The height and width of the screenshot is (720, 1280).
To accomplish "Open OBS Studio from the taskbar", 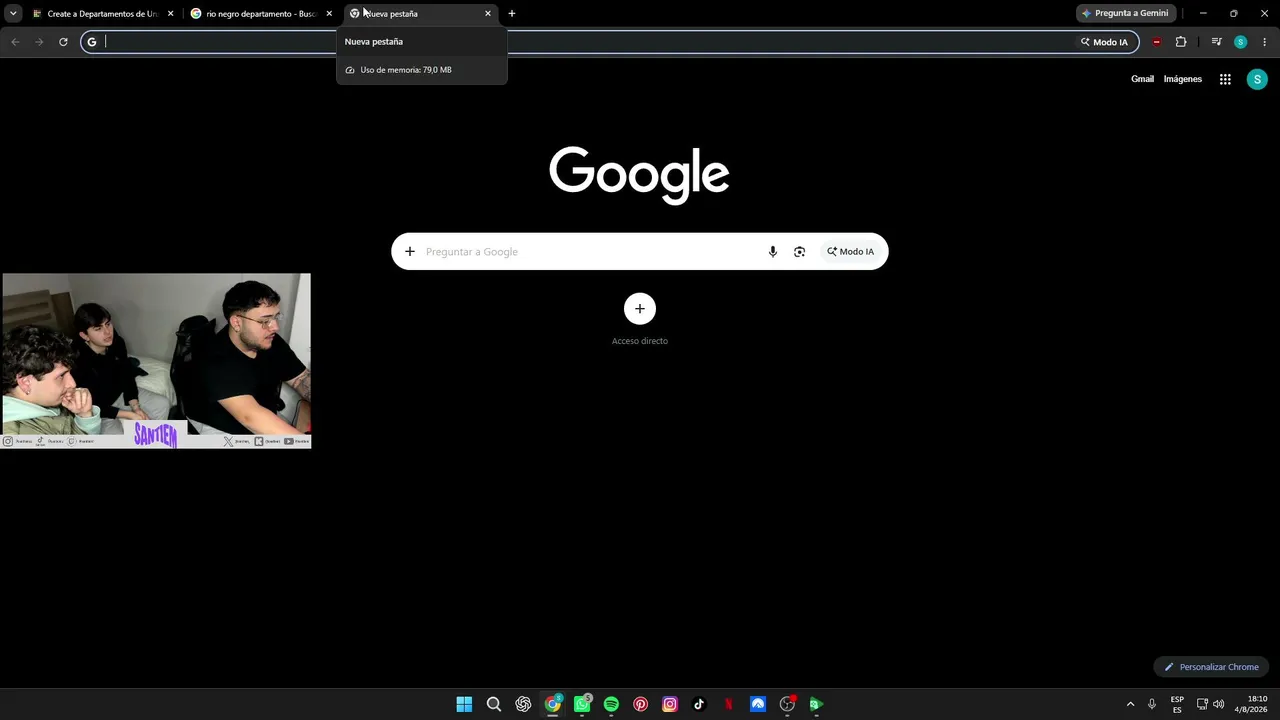I will pyautogui.click(x=787, y=704).
